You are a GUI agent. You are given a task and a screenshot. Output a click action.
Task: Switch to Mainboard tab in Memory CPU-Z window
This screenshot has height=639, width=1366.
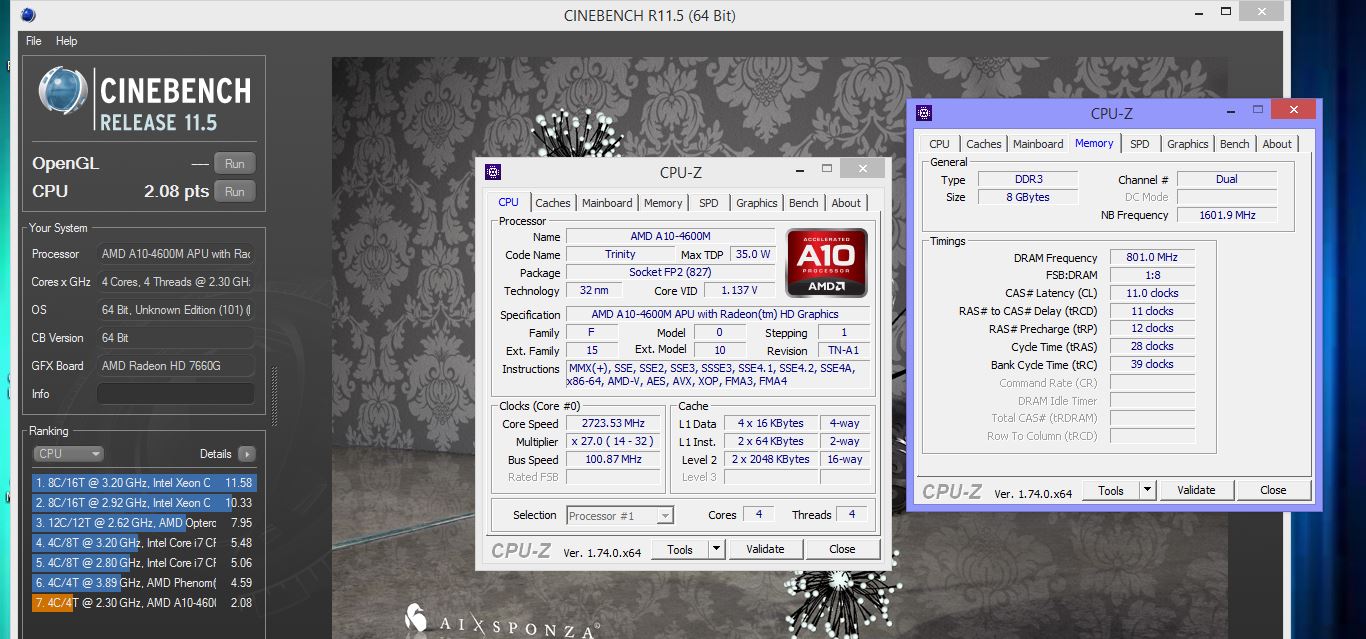[x=1038, y=144]
